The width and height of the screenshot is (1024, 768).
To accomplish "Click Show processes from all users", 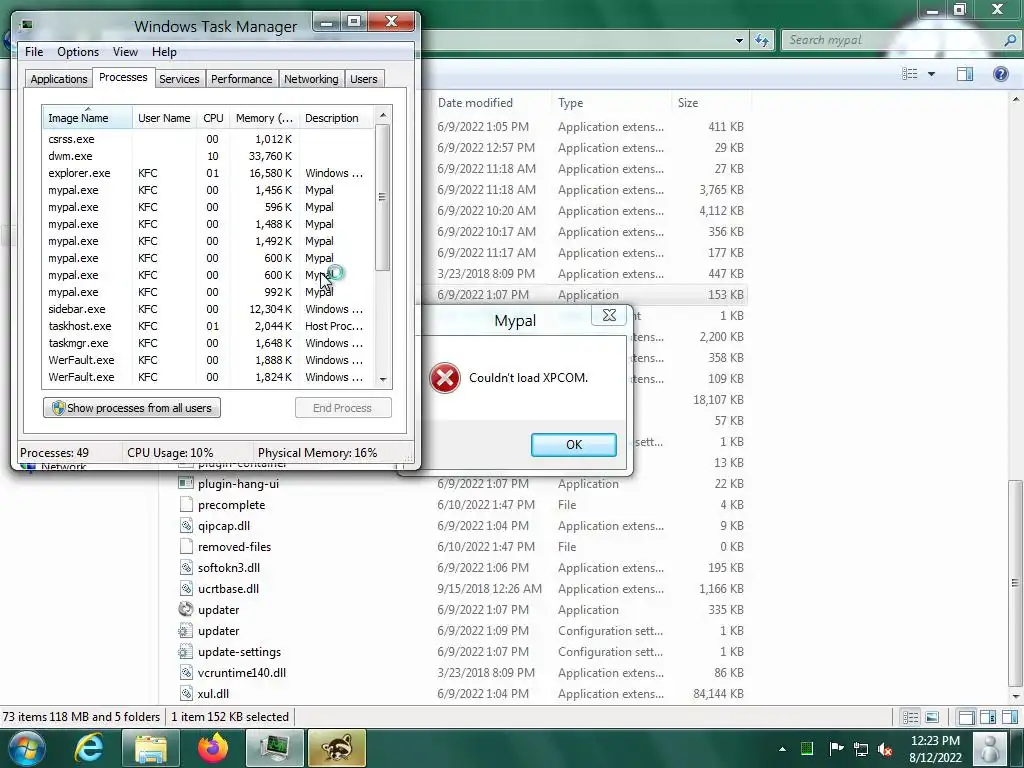I will pos(132,408).
